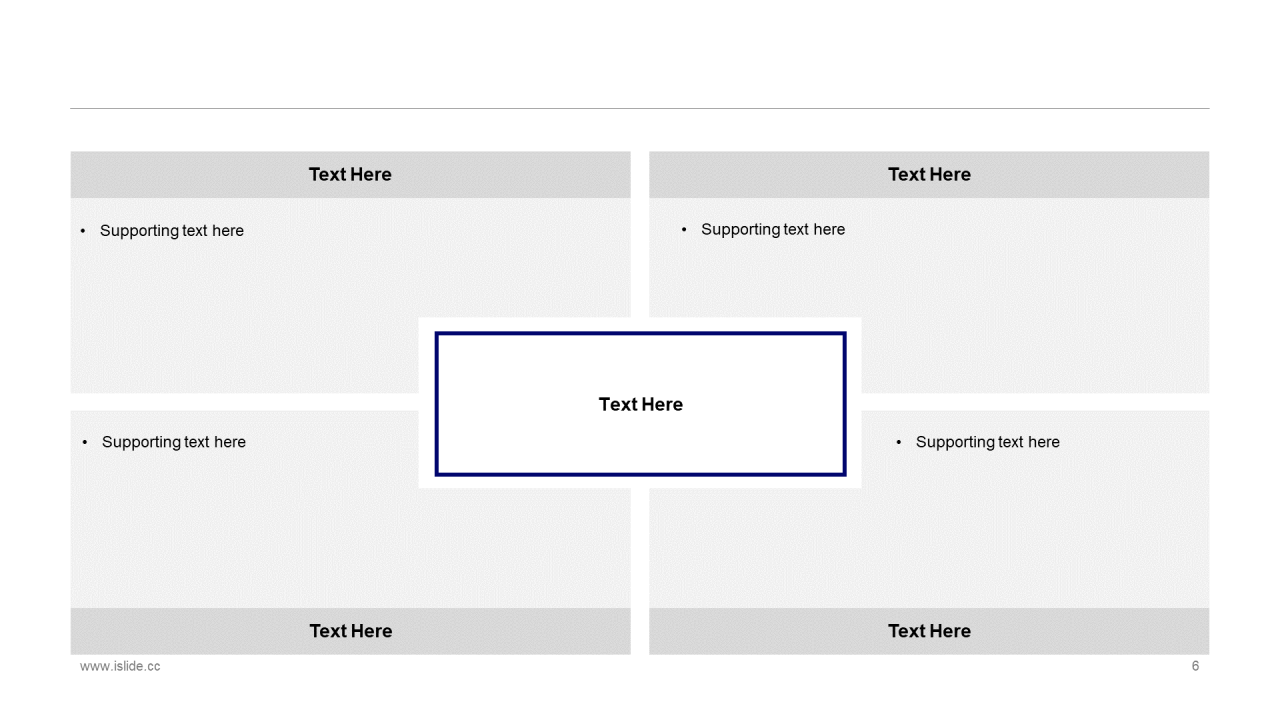This screenshot has height=720, width=1280.
Task: Select the top-left "Supporting text here" line
Action: coord(172,231)
